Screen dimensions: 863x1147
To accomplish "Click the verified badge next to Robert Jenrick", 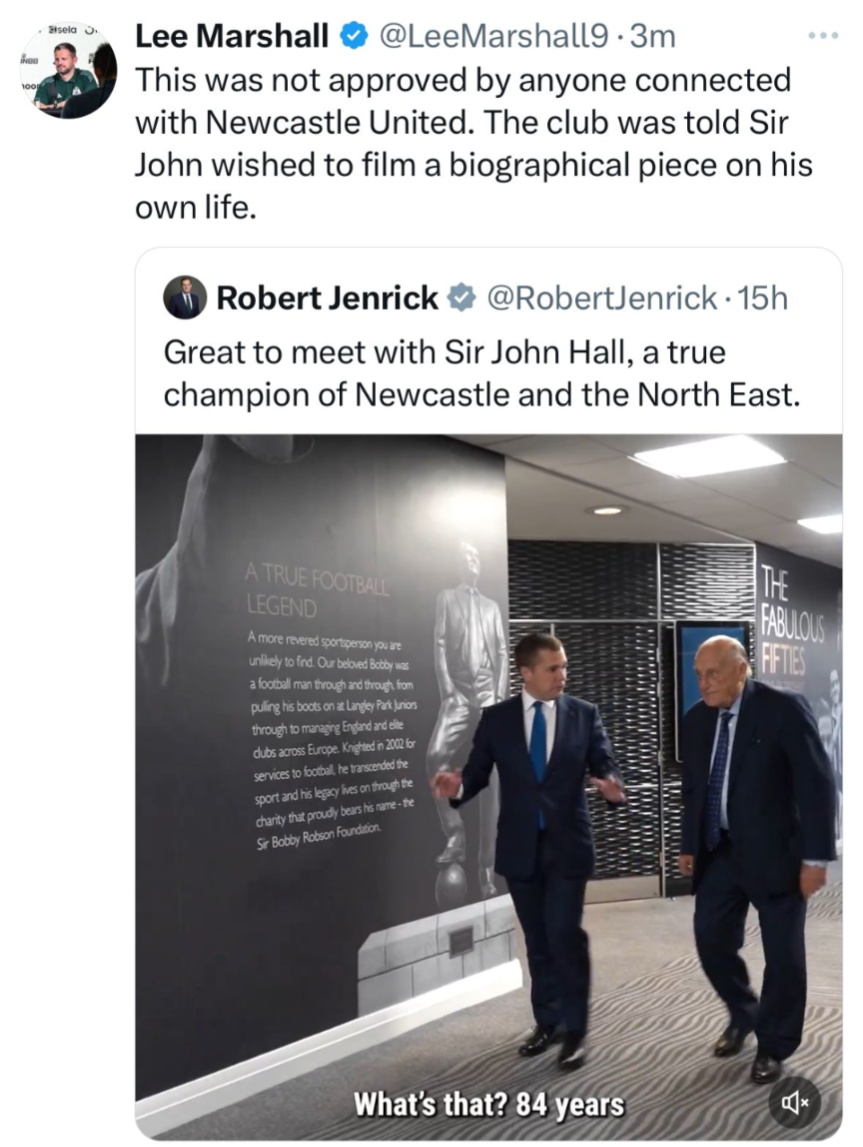I will tap(461, 298).
